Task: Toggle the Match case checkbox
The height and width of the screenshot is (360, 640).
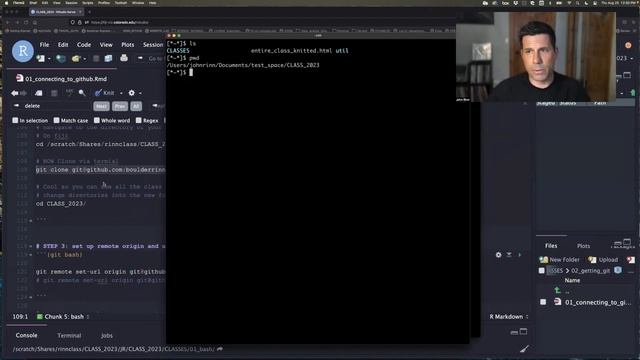Action: tap(57, 120)
